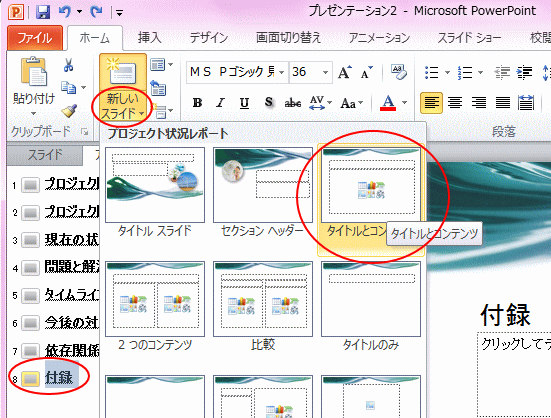Click slide 7 依存関係 icon in outline

pyautogui.click(x=30, y=351)
